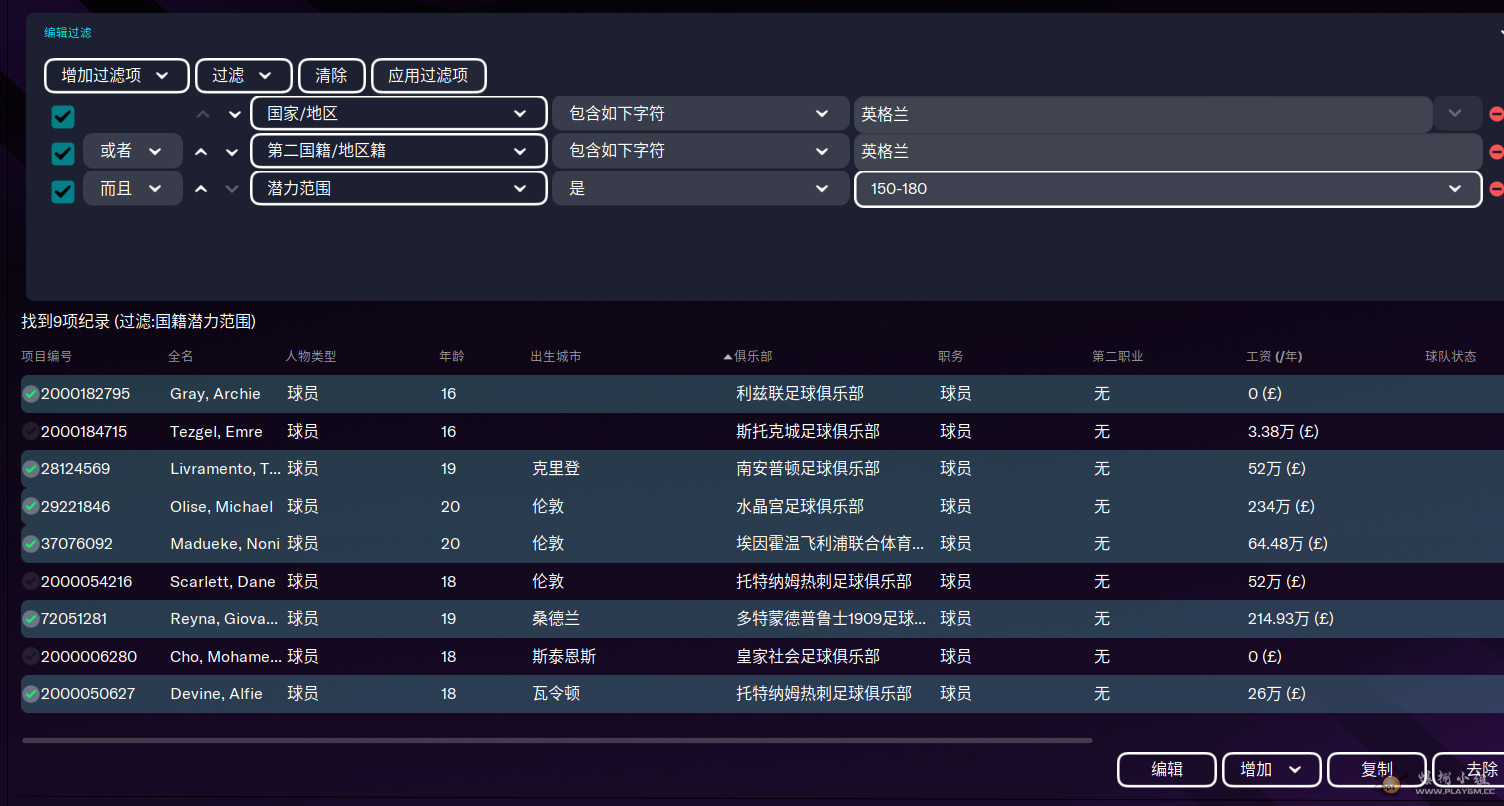
Task: Move the 第二国籍/地区籍 filter row up
Action: click(x=201, y=152)
